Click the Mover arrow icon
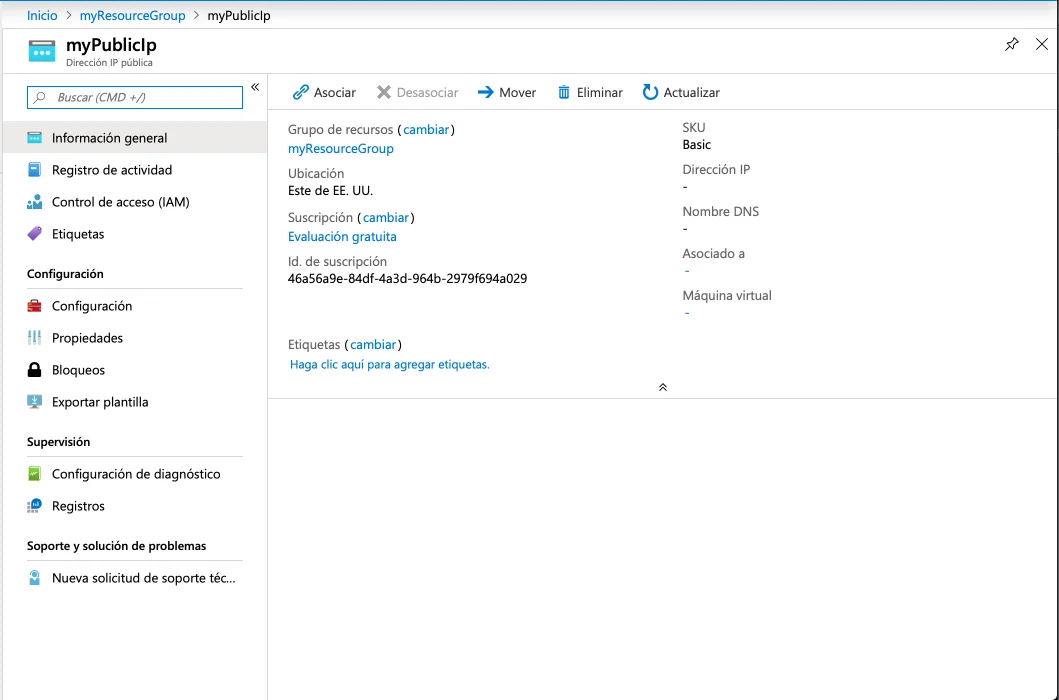This screenshot has width=1059, height=700. (x=486, y=93)
